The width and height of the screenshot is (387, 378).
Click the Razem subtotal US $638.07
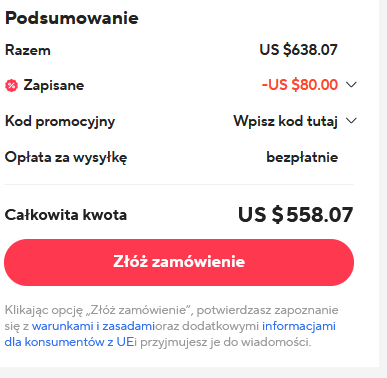click(x=298, y=50)
